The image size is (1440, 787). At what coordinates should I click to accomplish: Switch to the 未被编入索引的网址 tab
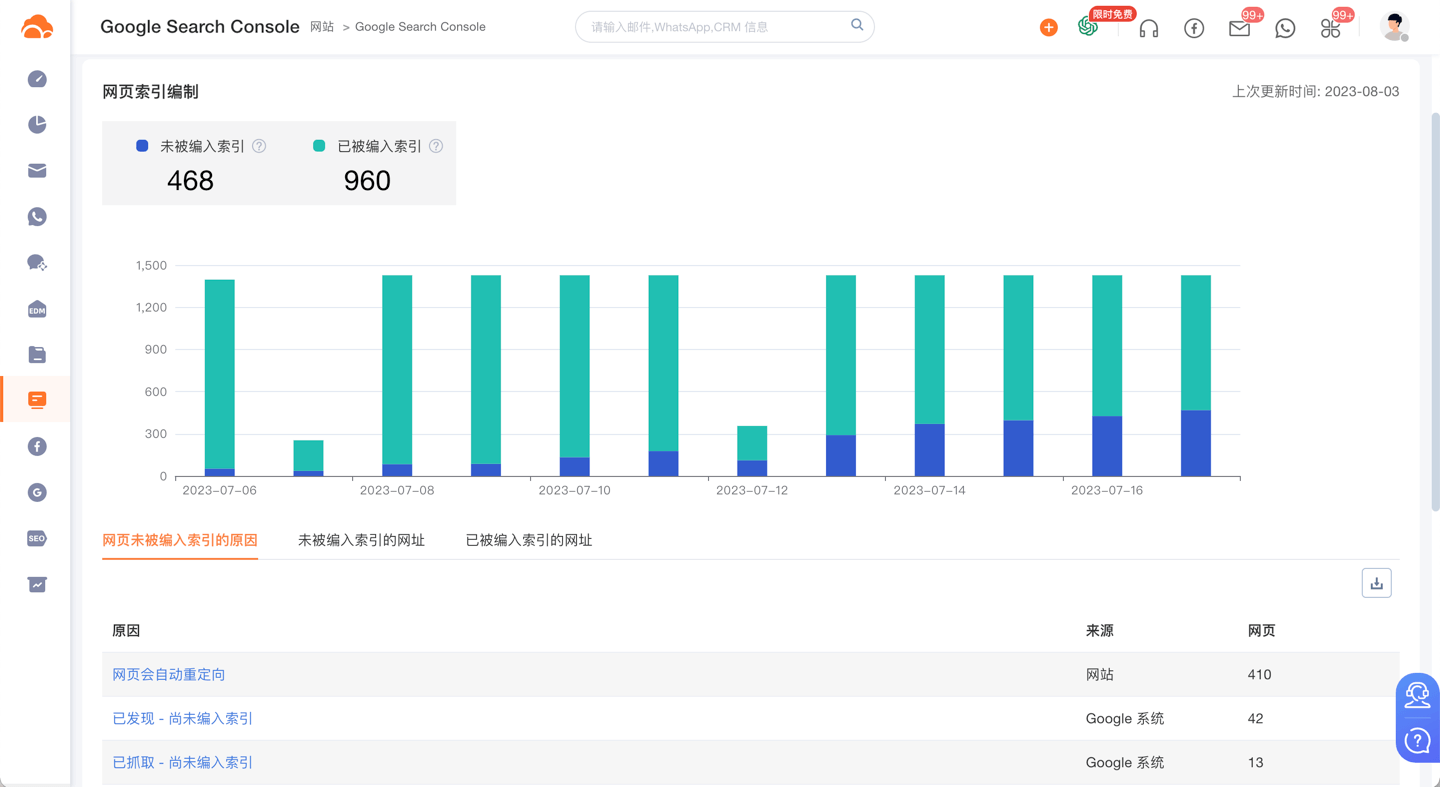tap(361, 540)
